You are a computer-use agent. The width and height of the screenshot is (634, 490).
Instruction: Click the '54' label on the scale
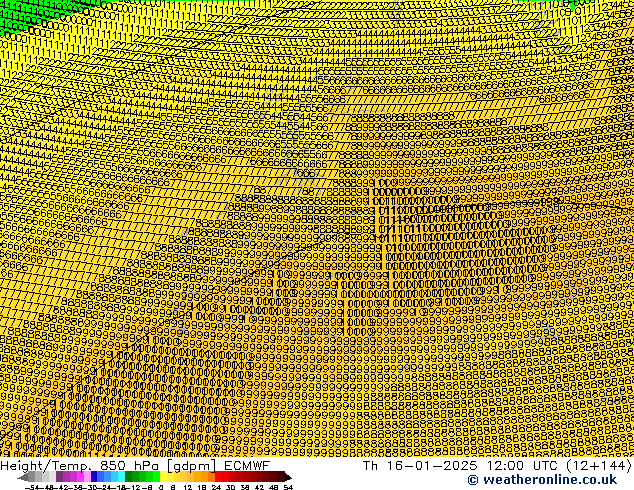[x=288, y=487]
